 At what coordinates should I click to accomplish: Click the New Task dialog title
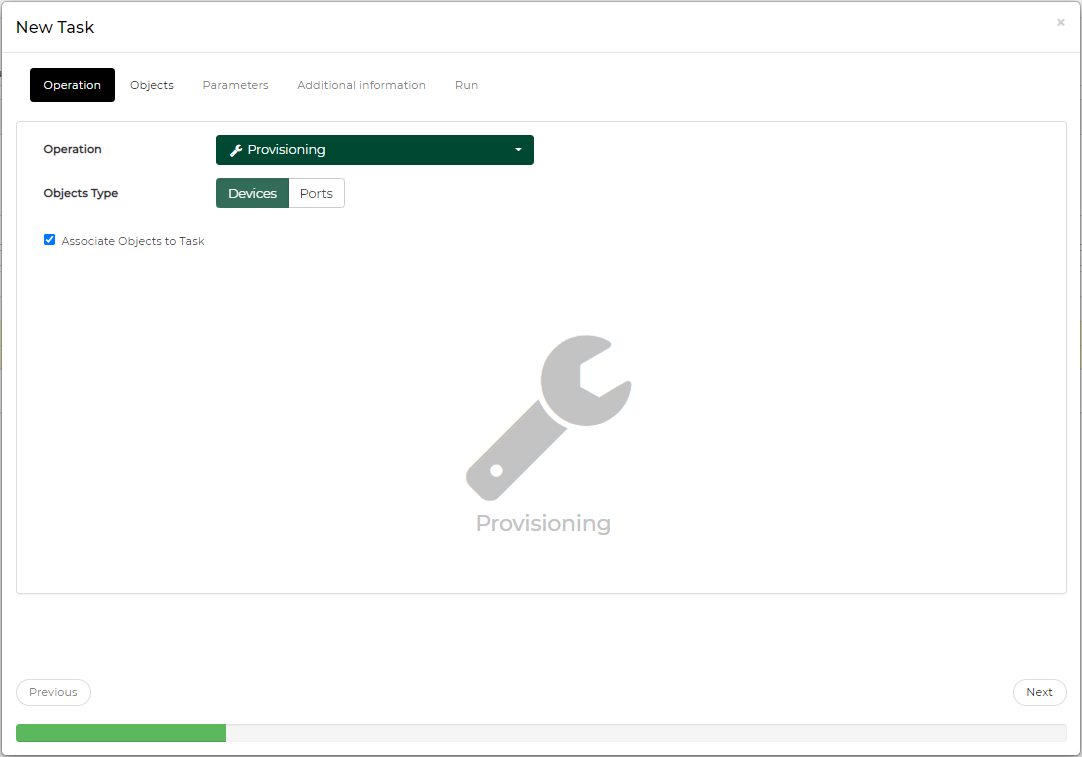click(x=55, y=27)
